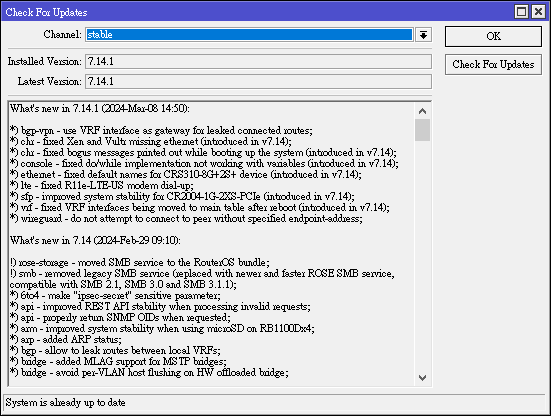Open the Channel dropdown arrow
The image size is (551, 416).
[423, 35]
